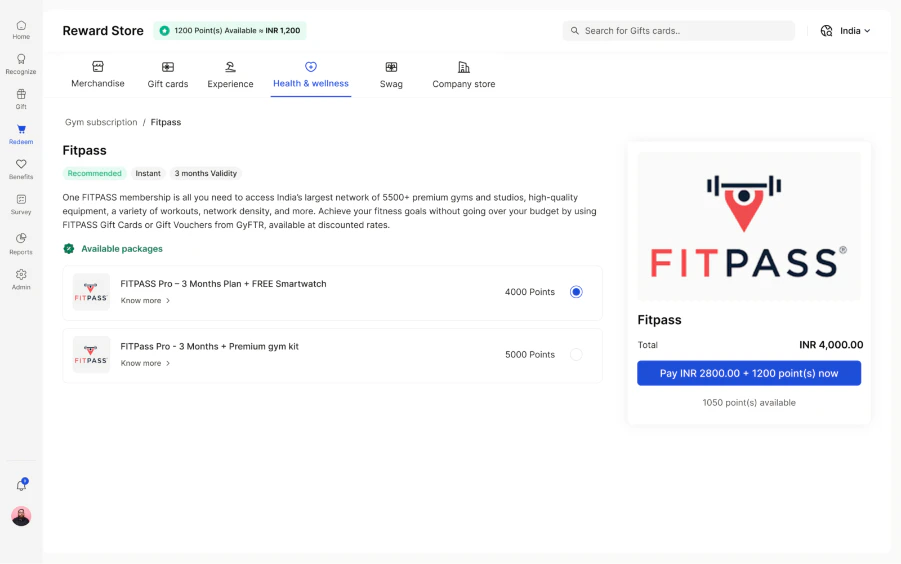Image resolution: width=901 pixels, height=564 pixels.
Task: Select the 4000 Points package radio button
Action: pyautogui.click(x=576, y=292)
